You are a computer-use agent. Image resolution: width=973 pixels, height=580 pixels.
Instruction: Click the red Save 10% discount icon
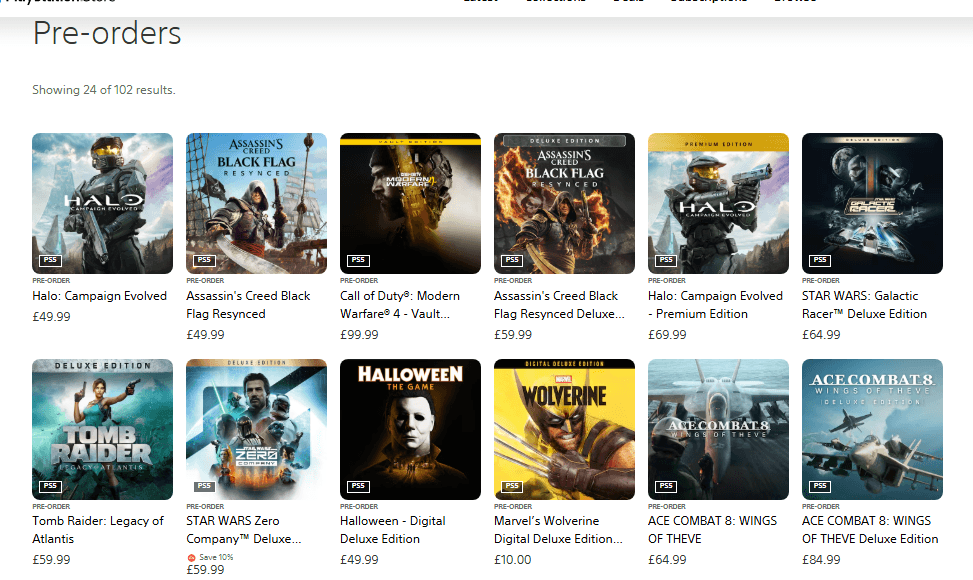(x=191, y=558)
